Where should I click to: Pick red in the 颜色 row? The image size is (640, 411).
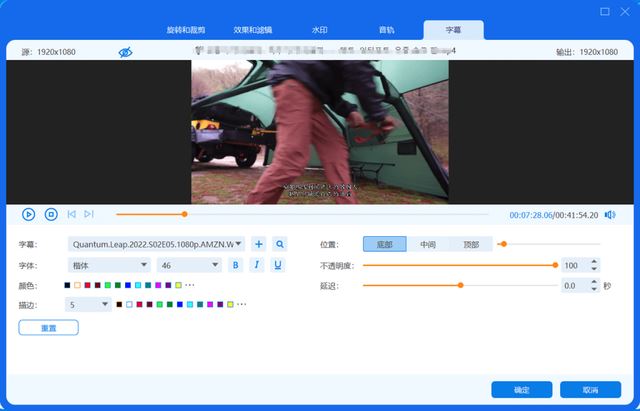87,285
